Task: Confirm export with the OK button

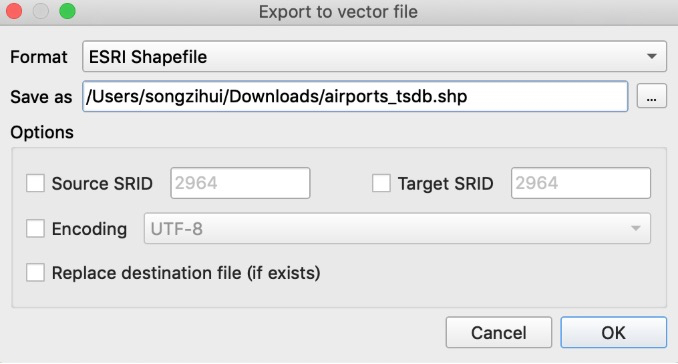Action: coord(614,332)
